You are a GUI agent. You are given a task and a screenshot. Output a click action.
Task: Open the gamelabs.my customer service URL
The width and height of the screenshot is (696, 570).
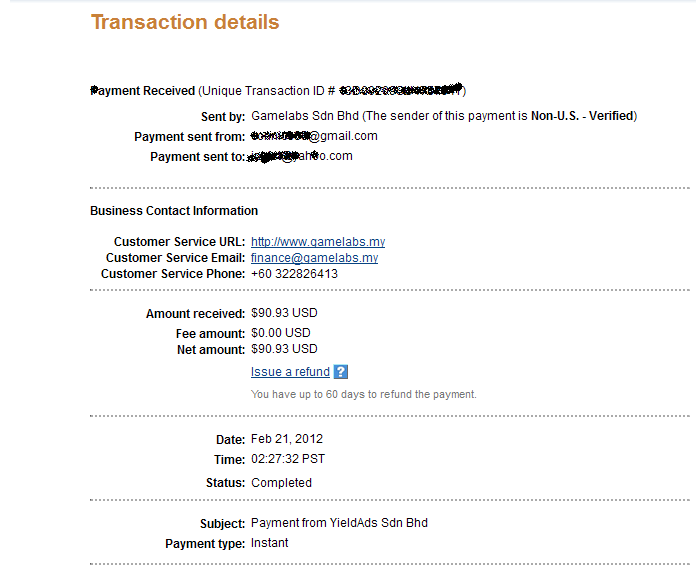(317, 242)
